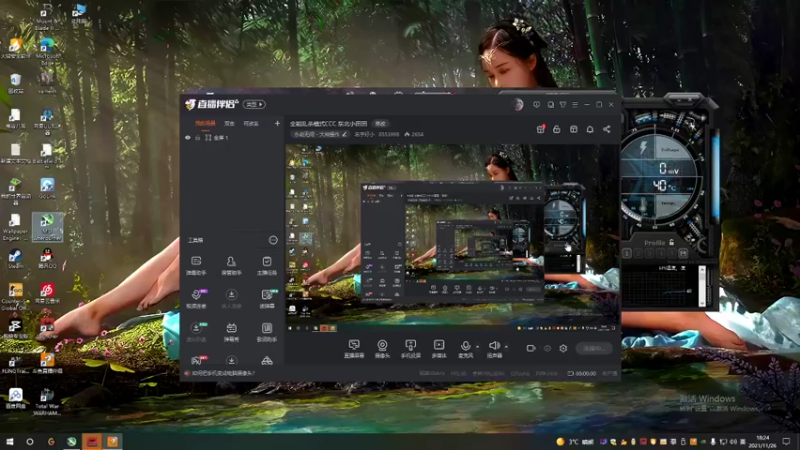This screenshot has height=450, width=800.
Task: Open the skin shirt icon in title bar
Action: 563,105
